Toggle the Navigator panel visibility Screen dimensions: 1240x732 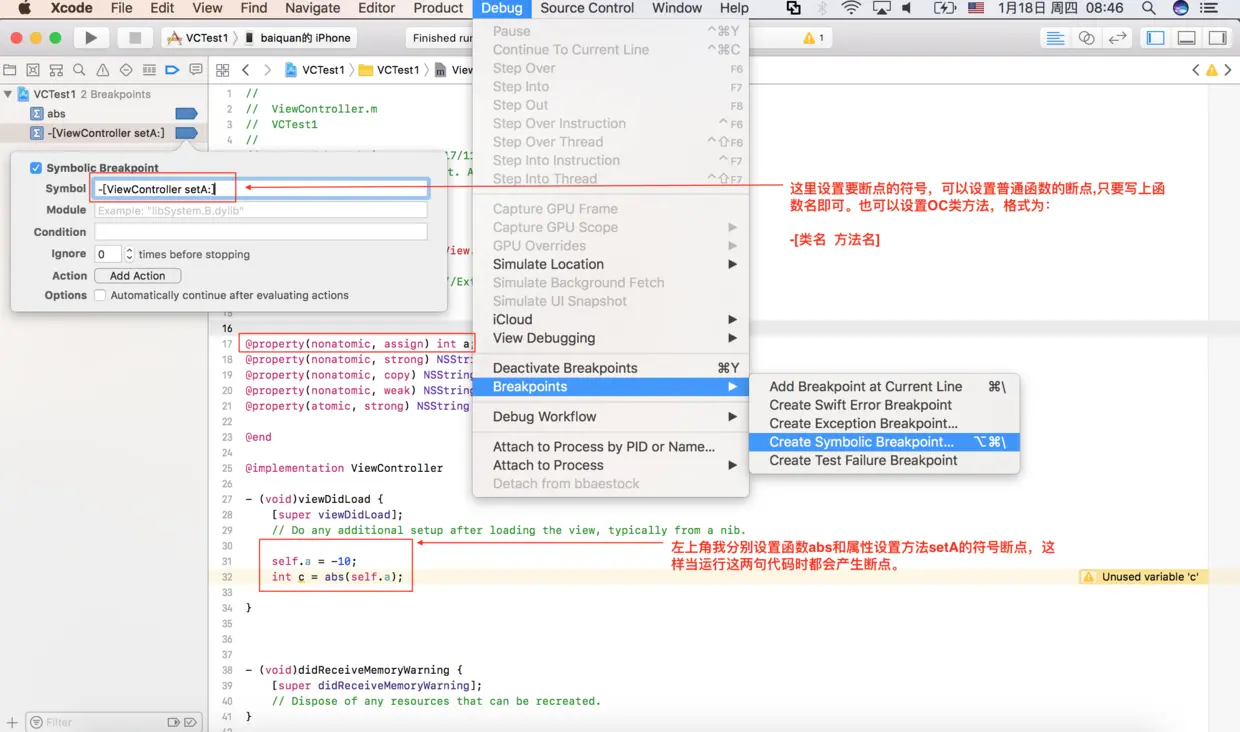1156,38
